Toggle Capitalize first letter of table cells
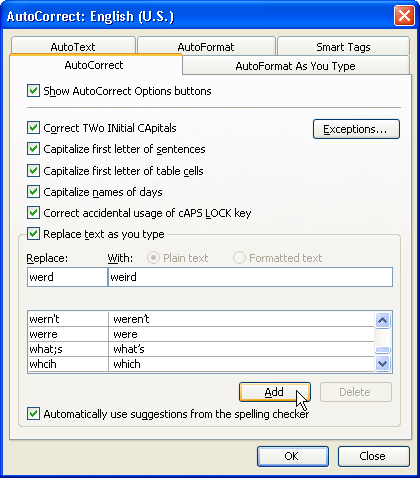 33,171
